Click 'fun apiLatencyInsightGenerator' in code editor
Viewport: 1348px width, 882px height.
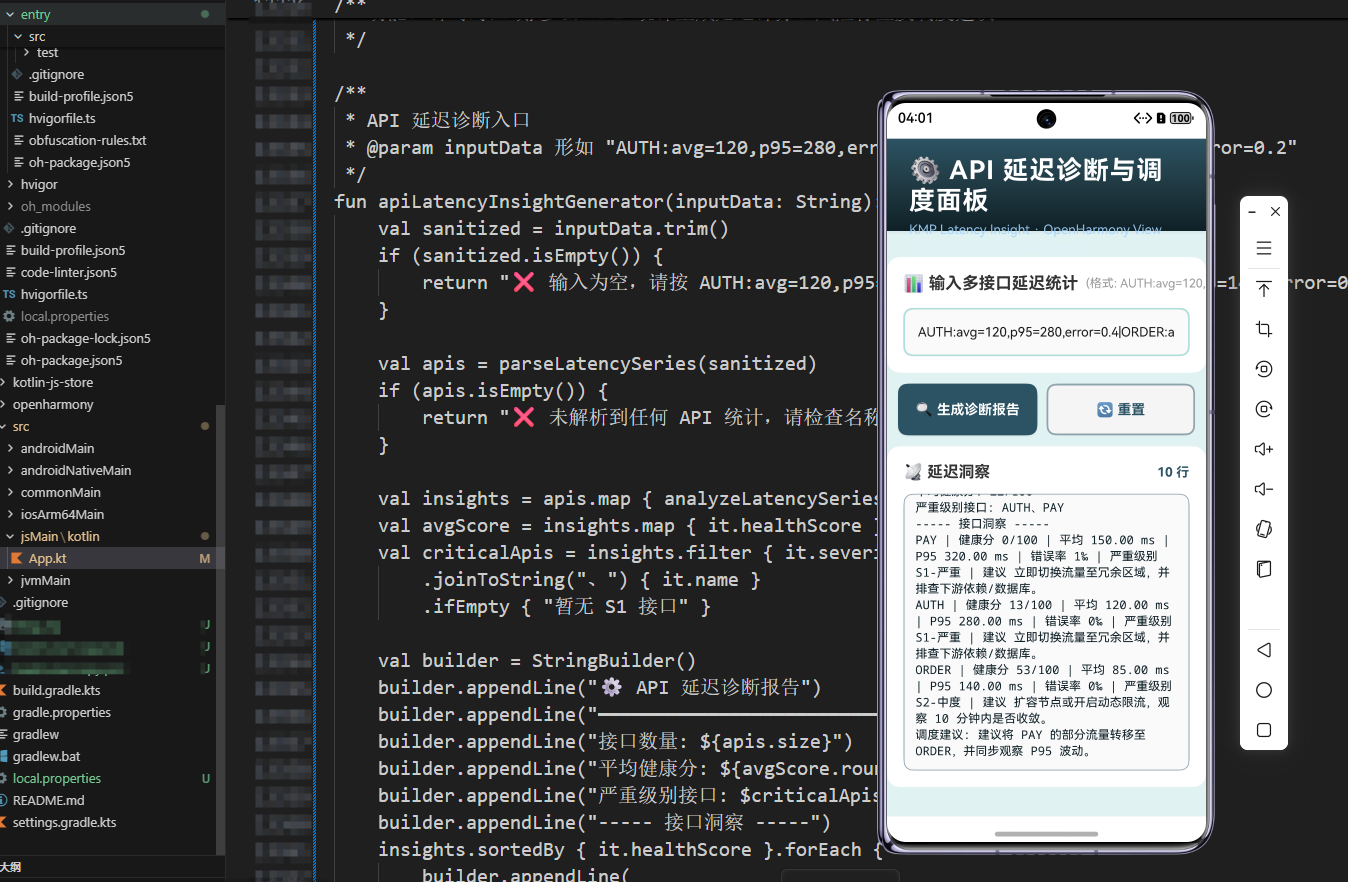499,201
